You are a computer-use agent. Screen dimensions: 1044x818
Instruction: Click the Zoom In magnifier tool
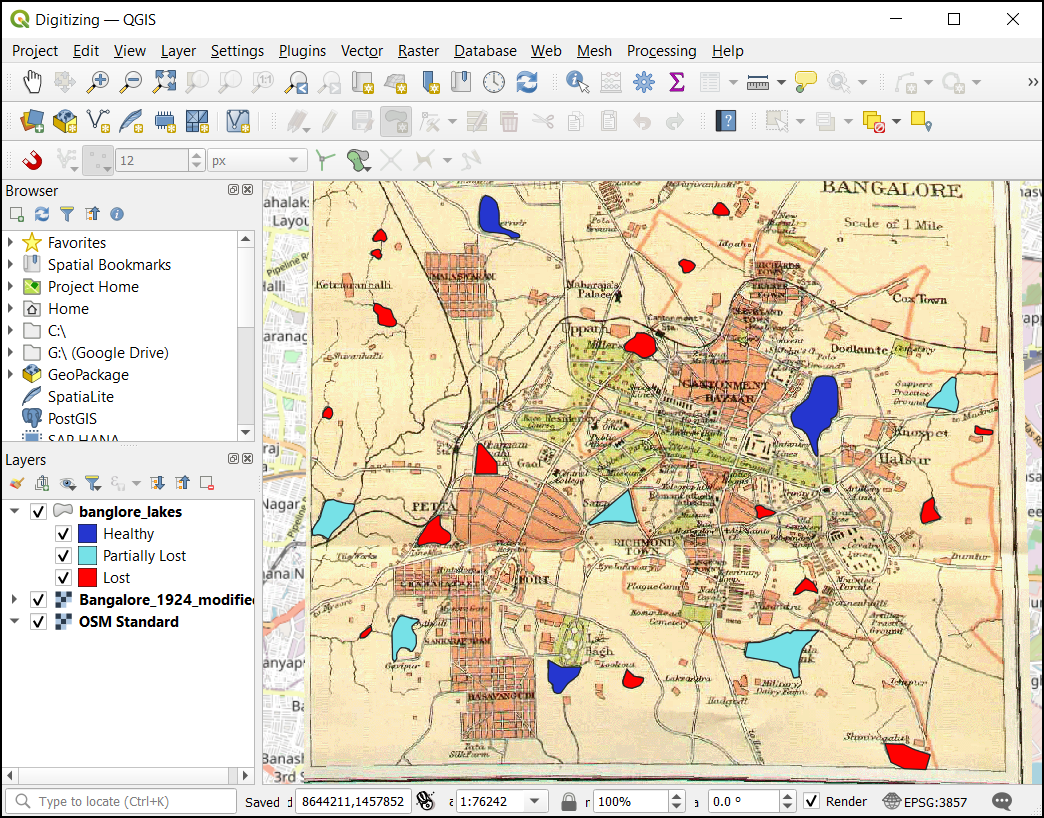(98, 83)
